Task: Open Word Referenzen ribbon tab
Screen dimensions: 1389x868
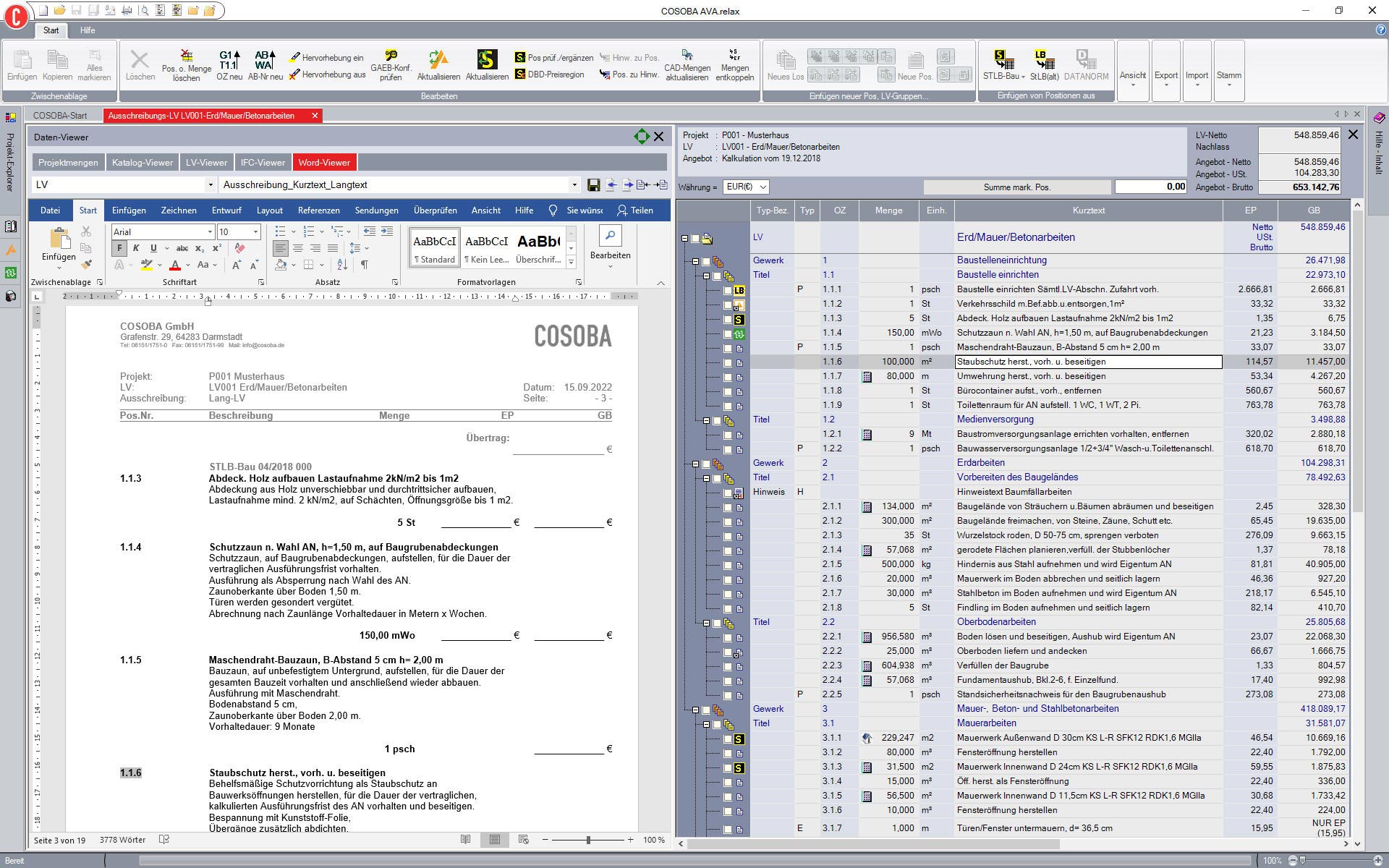Action: click(318, 210)
